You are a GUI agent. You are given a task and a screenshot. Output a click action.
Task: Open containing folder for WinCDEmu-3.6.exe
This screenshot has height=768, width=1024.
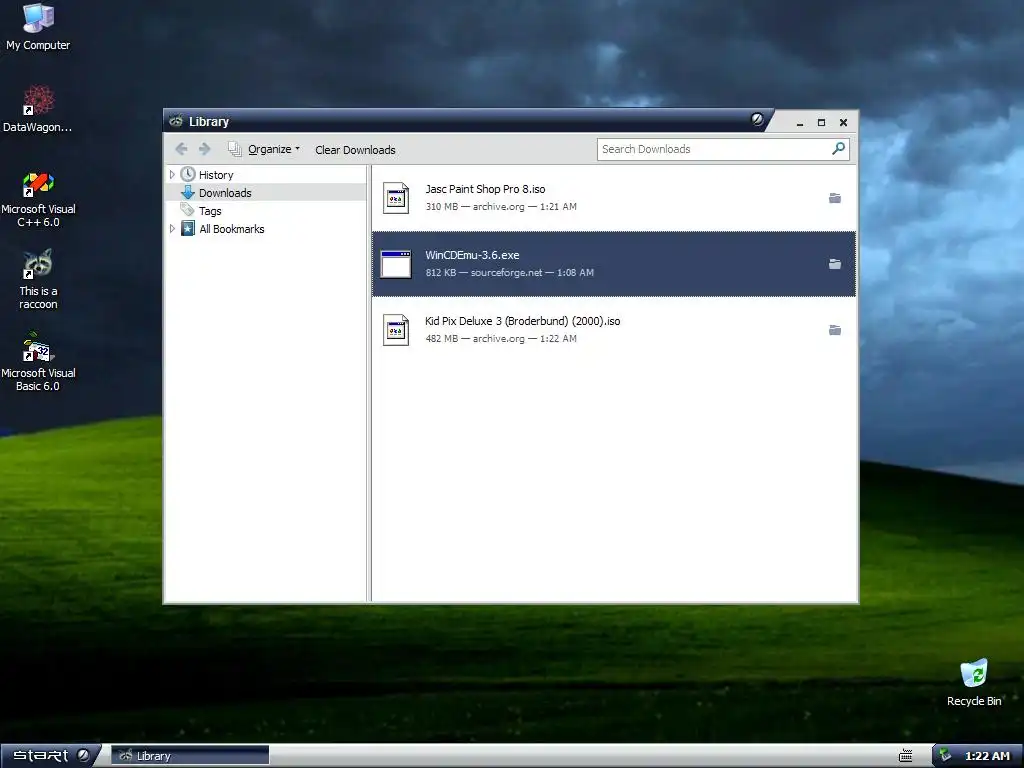coord(835,264)
